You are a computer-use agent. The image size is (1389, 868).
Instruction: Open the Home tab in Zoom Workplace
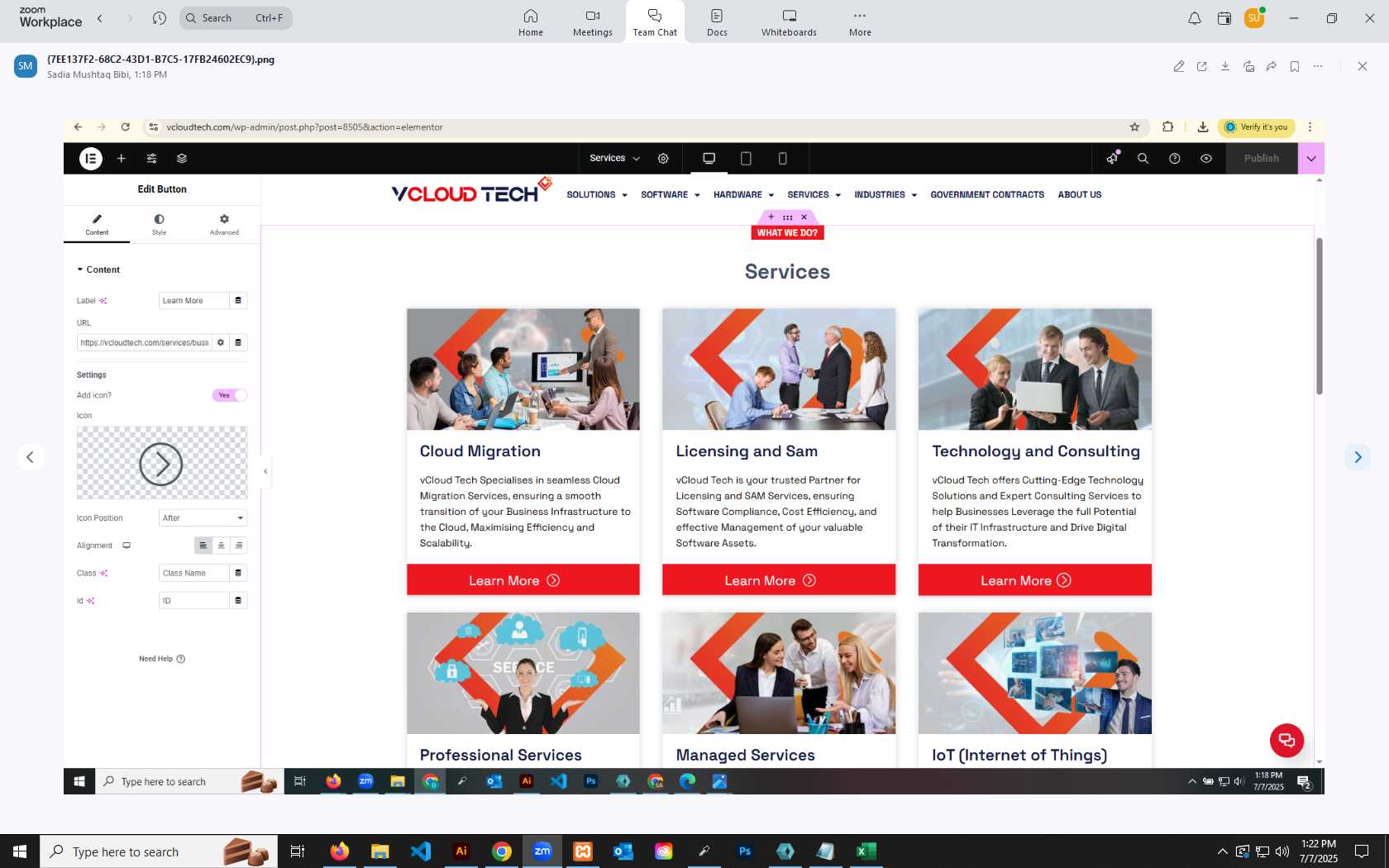pos(531,22)
